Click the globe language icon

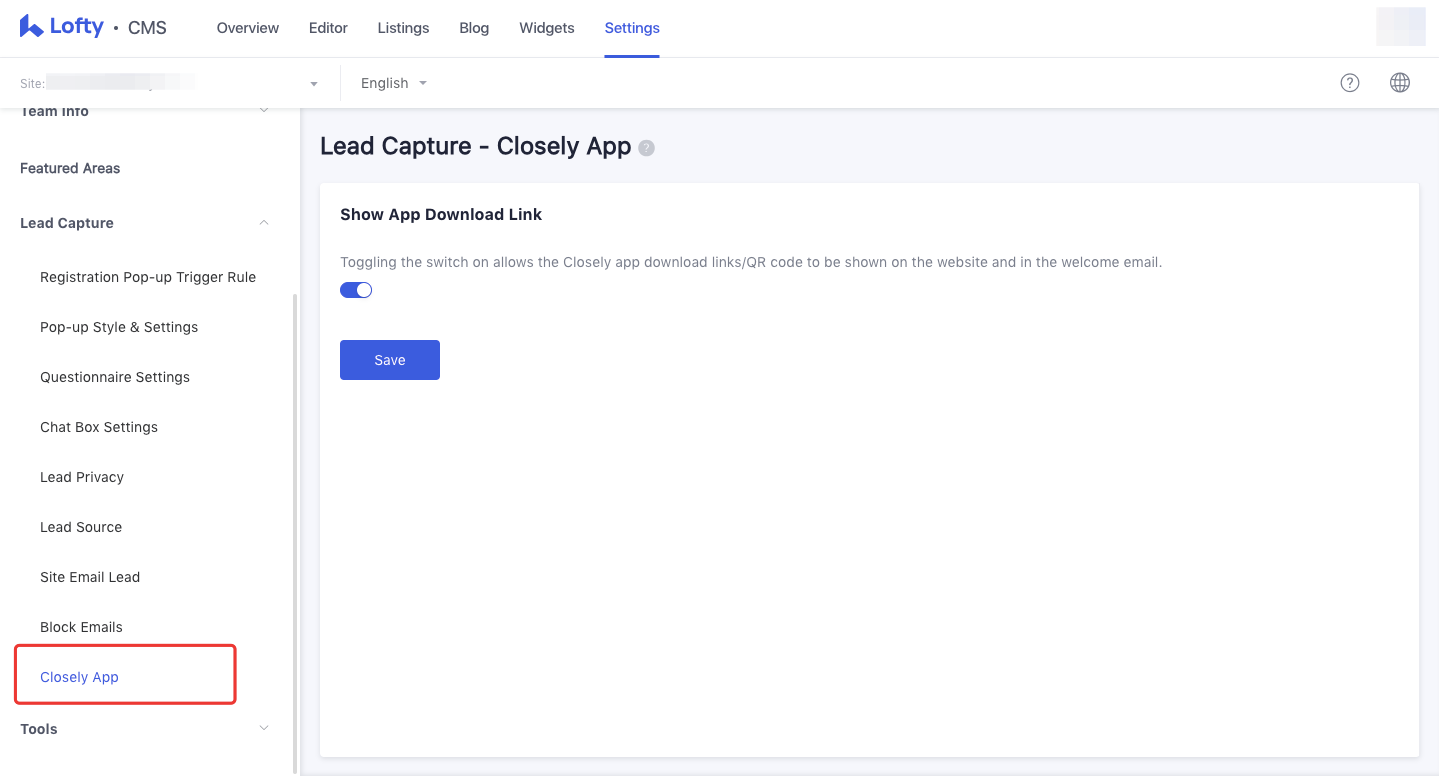pos(1400,83)
